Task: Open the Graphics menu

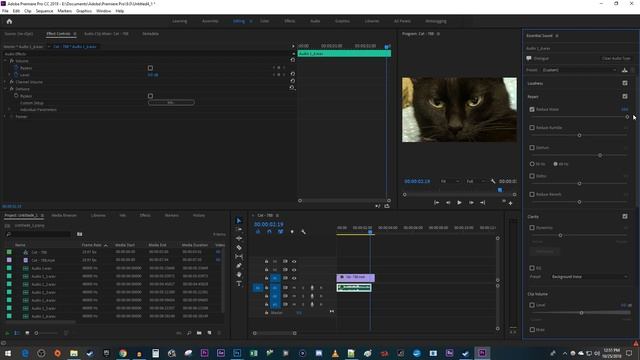Action: pos(84,11)
